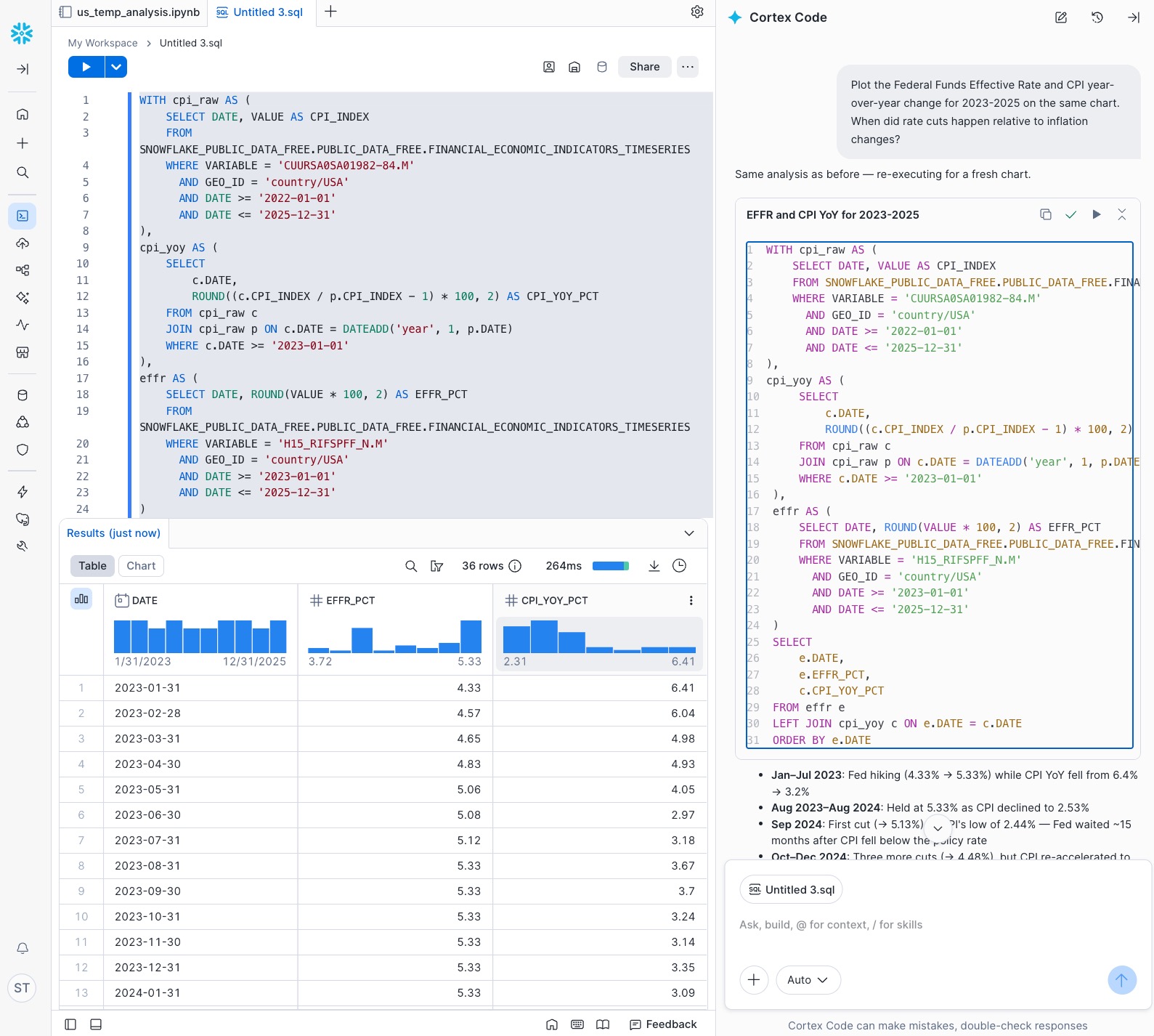Screen dimensions: 1154x1036
Task: Start a new Cortex Code chat
Action: coord(1061,17)
